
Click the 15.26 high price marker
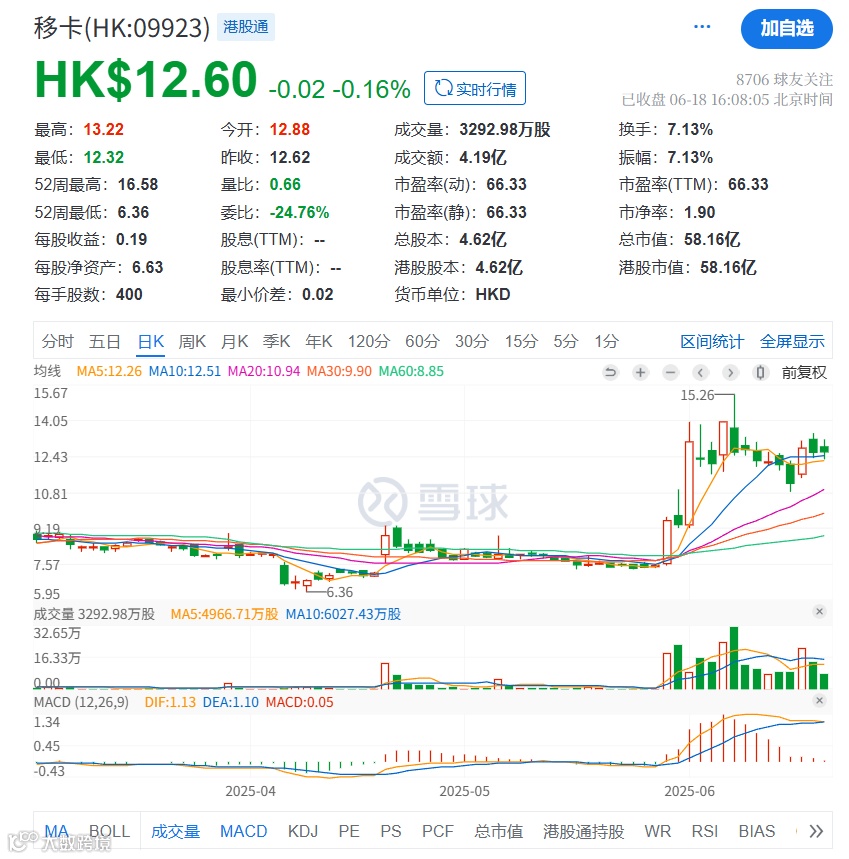pos(697,395)
